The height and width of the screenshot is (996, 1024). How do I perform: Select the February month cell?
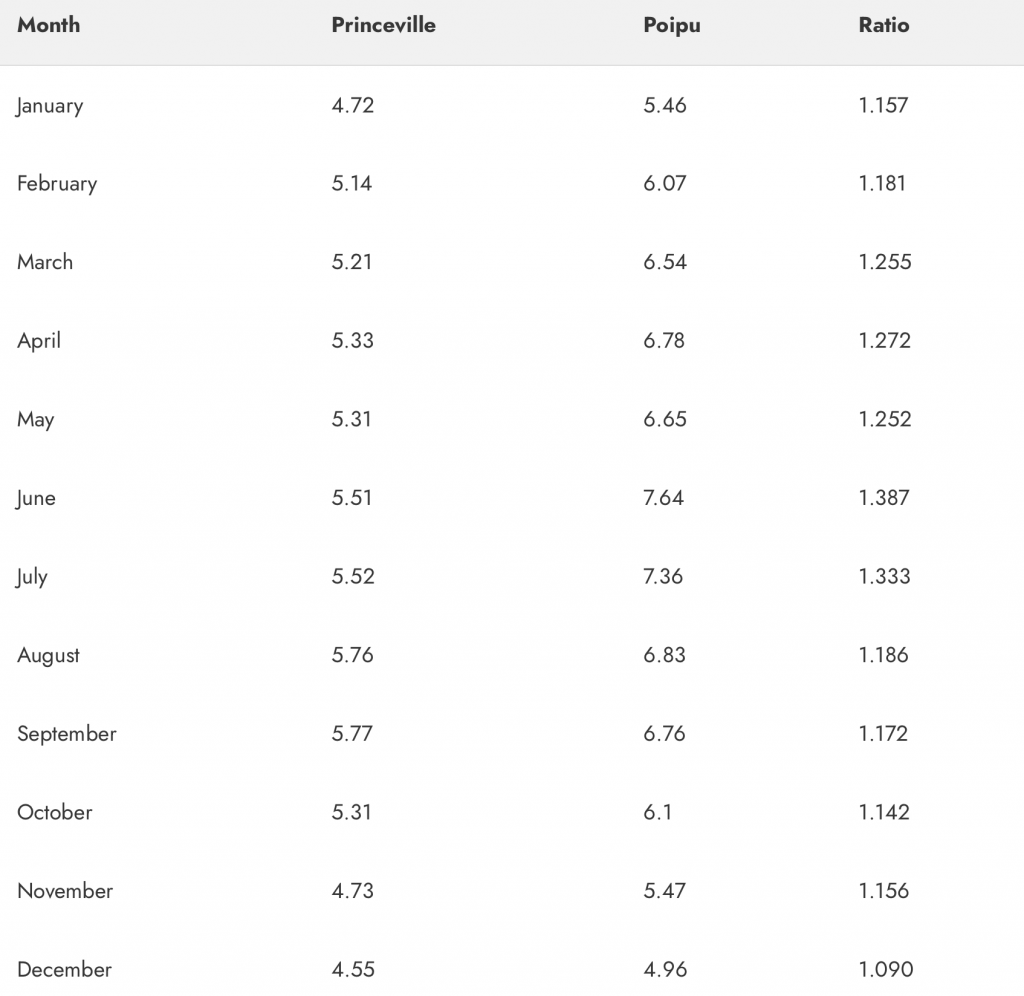pyautogui.click(x=57, y=184)
